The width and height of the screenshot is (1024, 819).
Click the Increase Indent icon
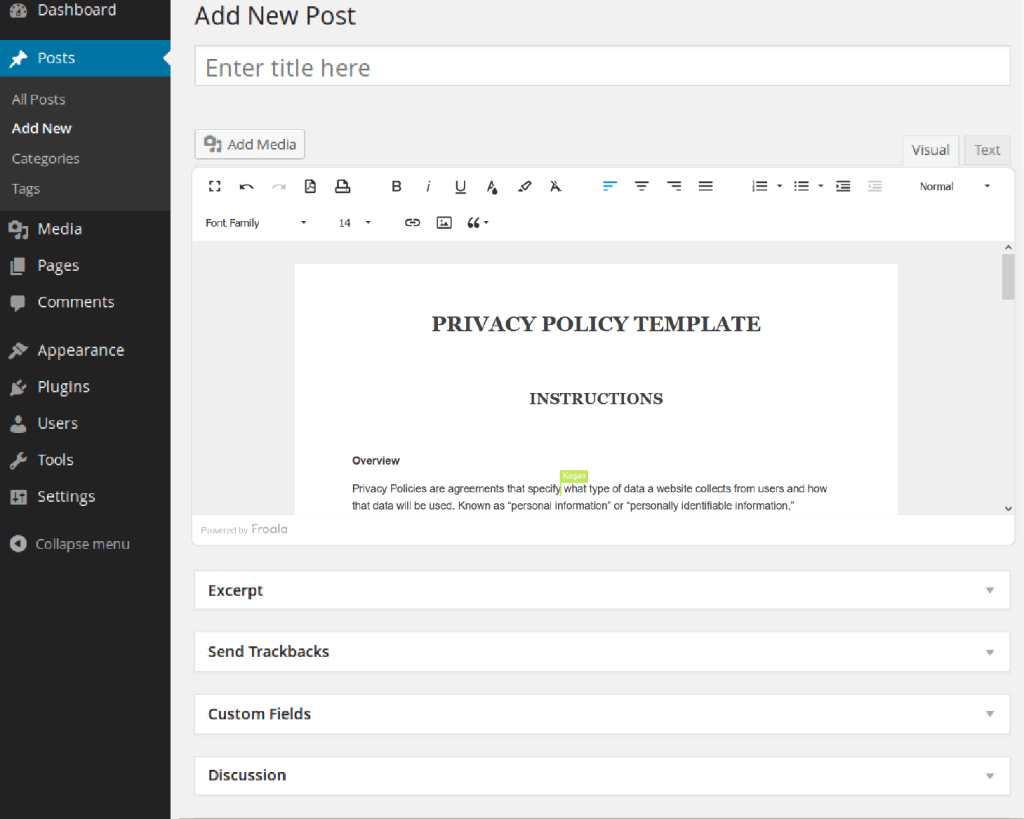(x=842, y=186)
